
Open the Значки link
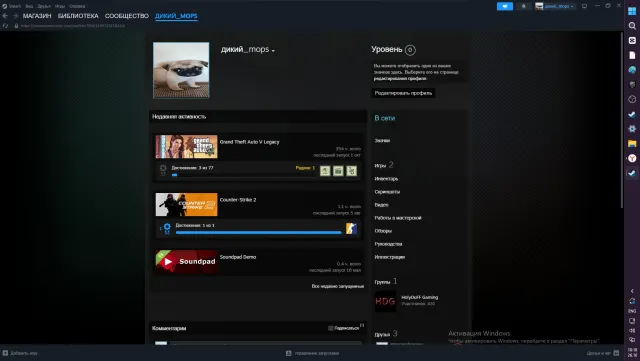tap(382, 140)
